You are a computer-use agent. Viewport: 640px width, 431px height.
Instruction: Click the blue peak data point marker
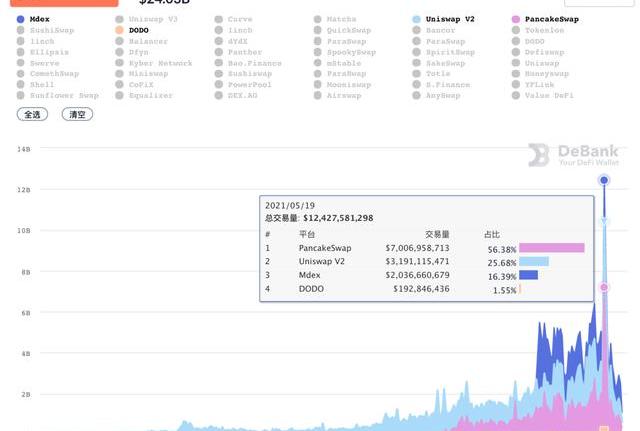tap(604, 180)
